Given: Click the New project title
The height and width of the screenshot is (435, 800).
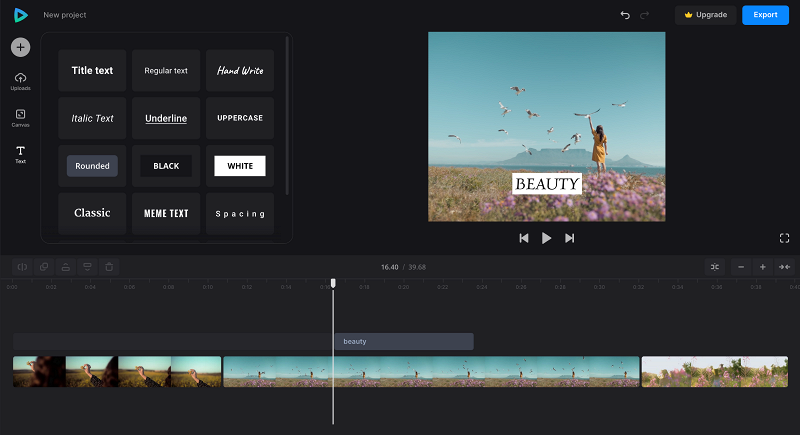Looking at the screenshot, I should click(65, 15).
